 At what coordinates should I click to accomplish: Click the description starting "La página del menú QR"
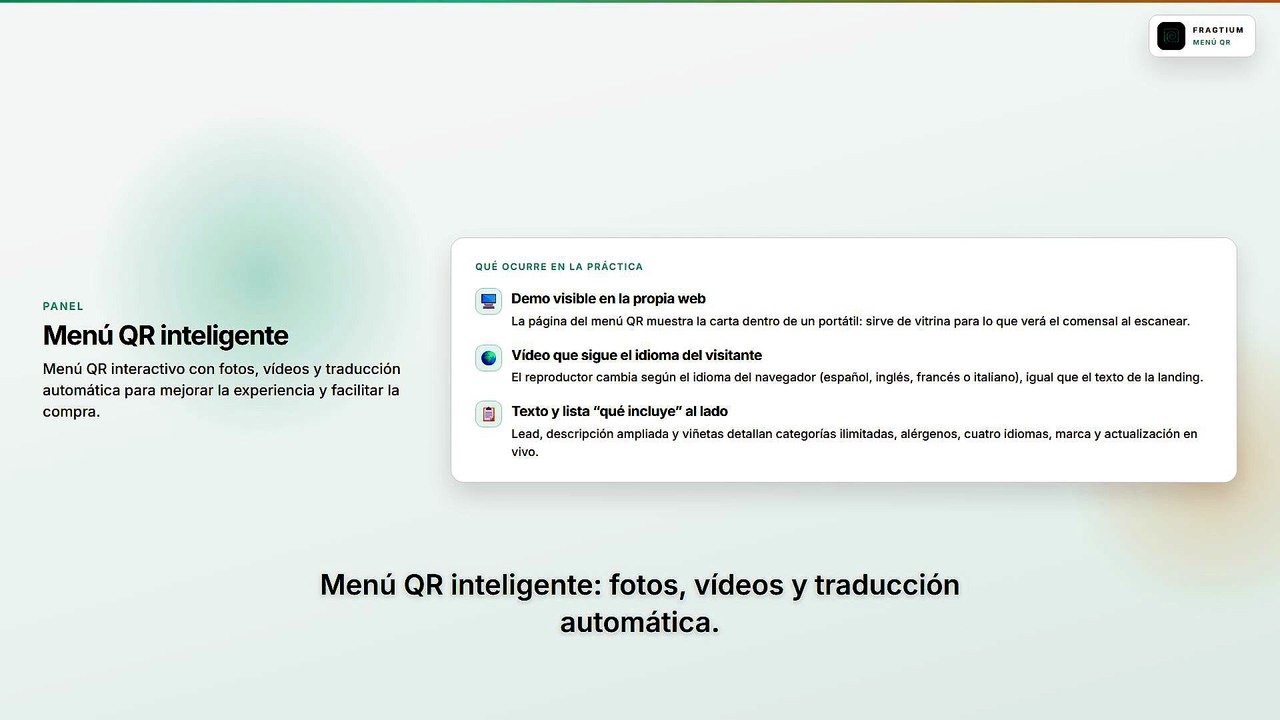coord(850,321)
